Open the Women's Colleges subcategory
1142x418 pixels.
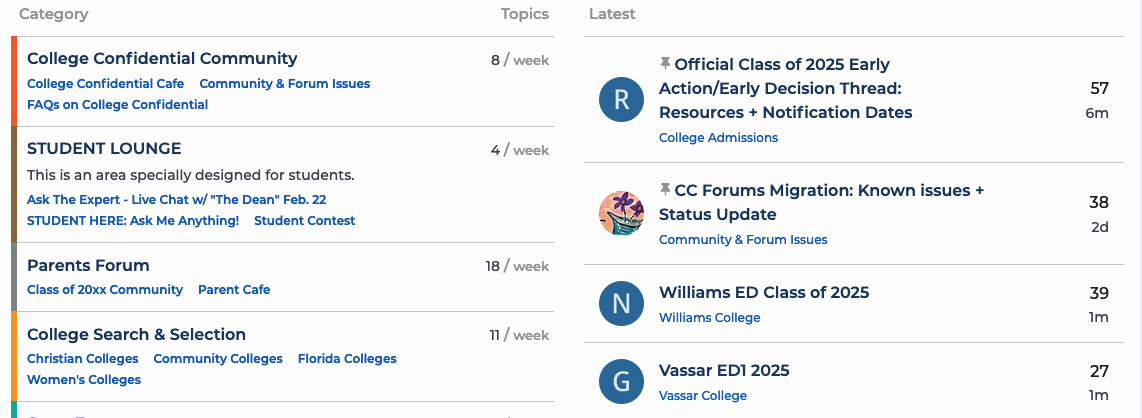tap(84, 379)
